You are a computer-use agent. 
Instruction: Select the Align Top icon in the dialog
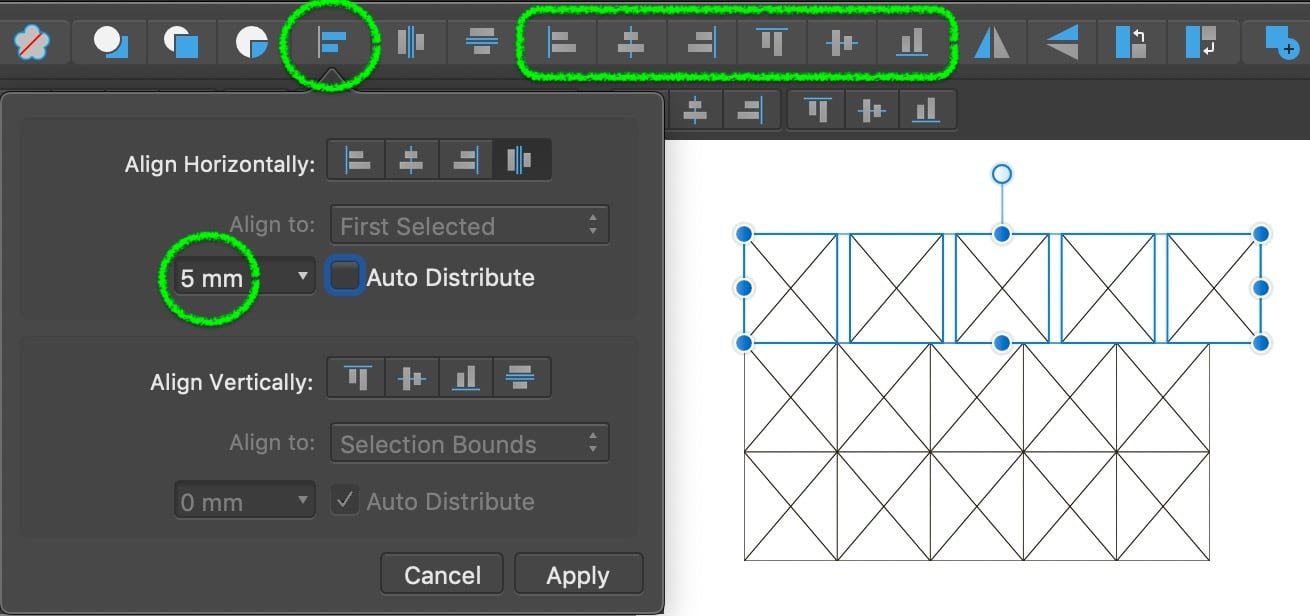tap(355, 377)
